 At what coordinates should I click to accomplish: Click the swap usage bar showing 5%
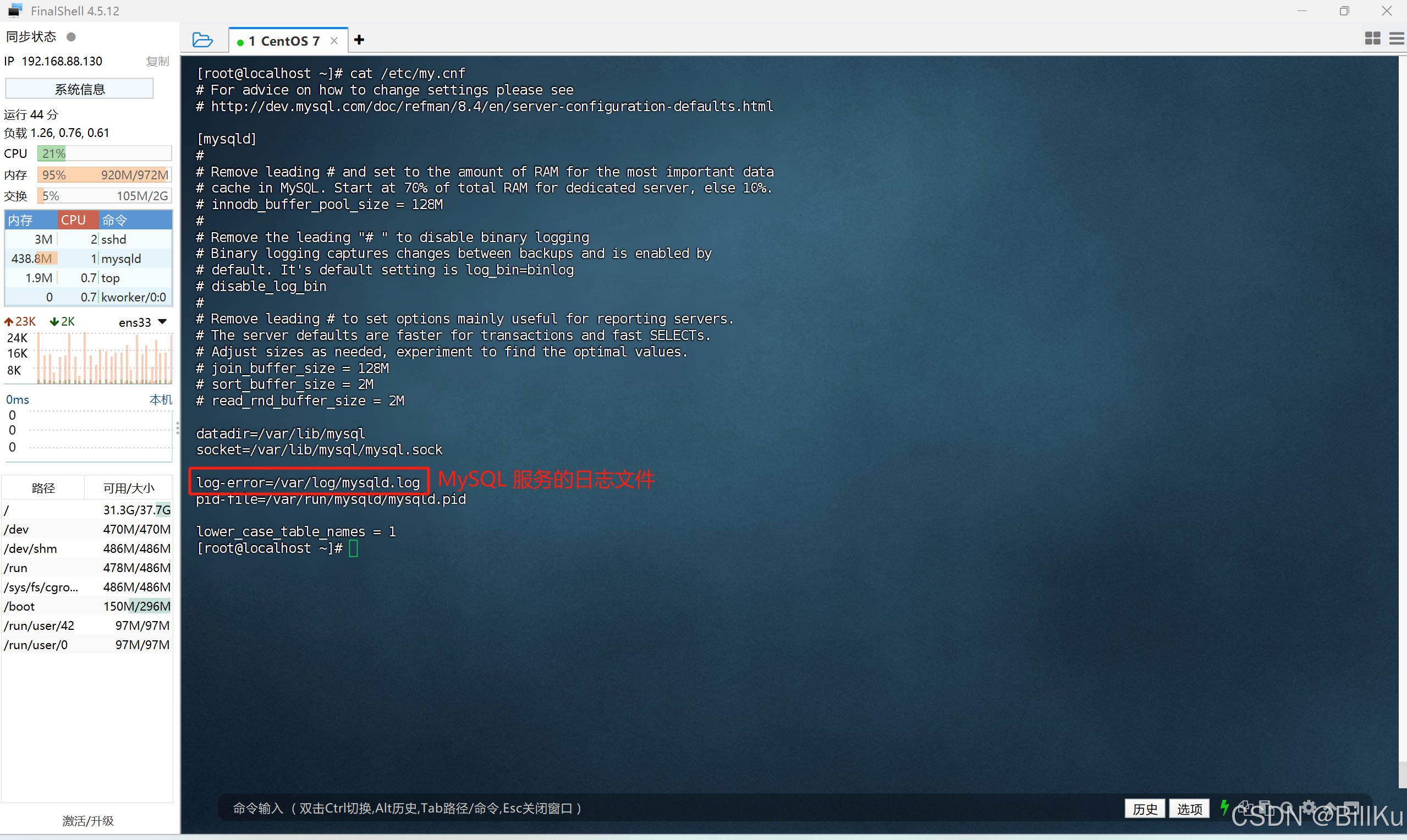point(104,196)
